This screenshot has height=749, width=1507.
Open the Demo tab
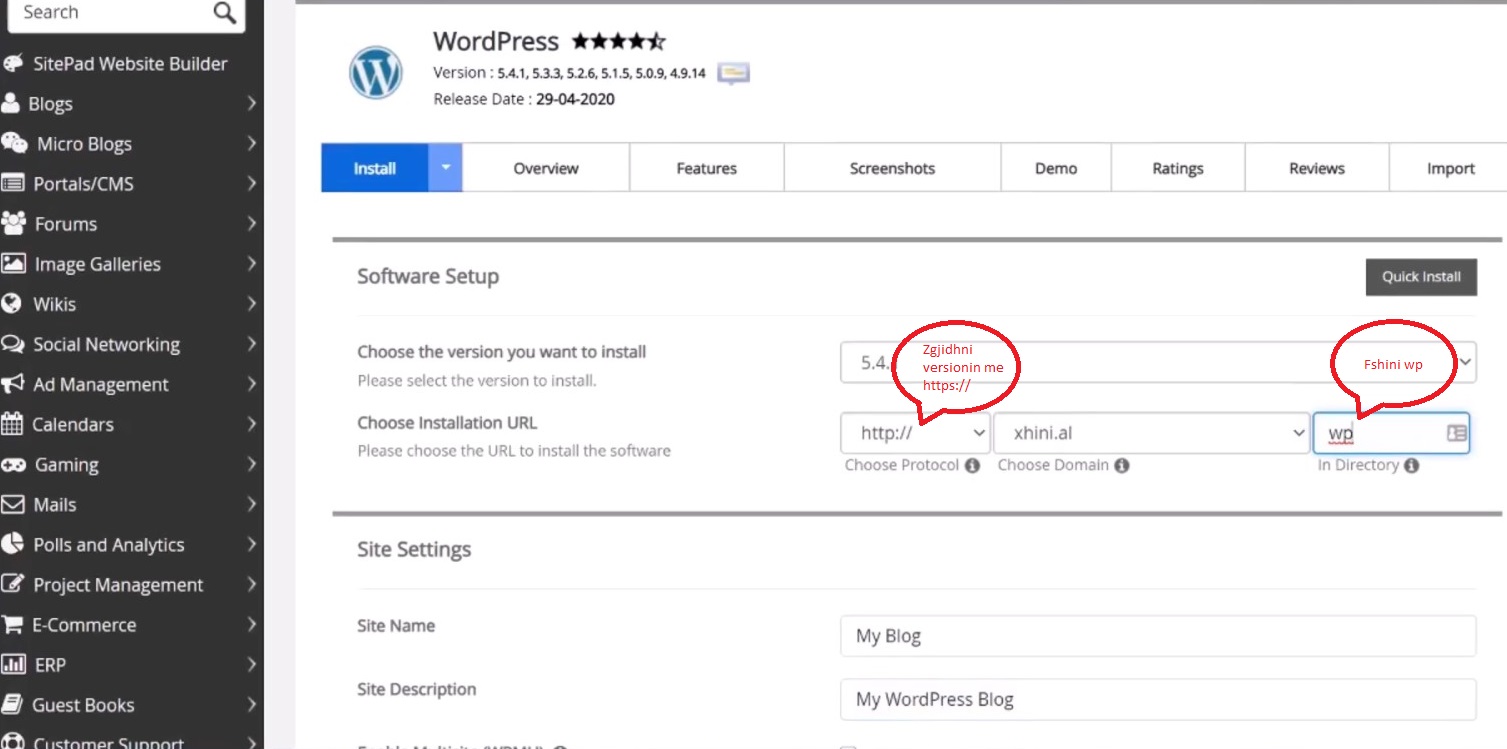(x=1056, y=168)
